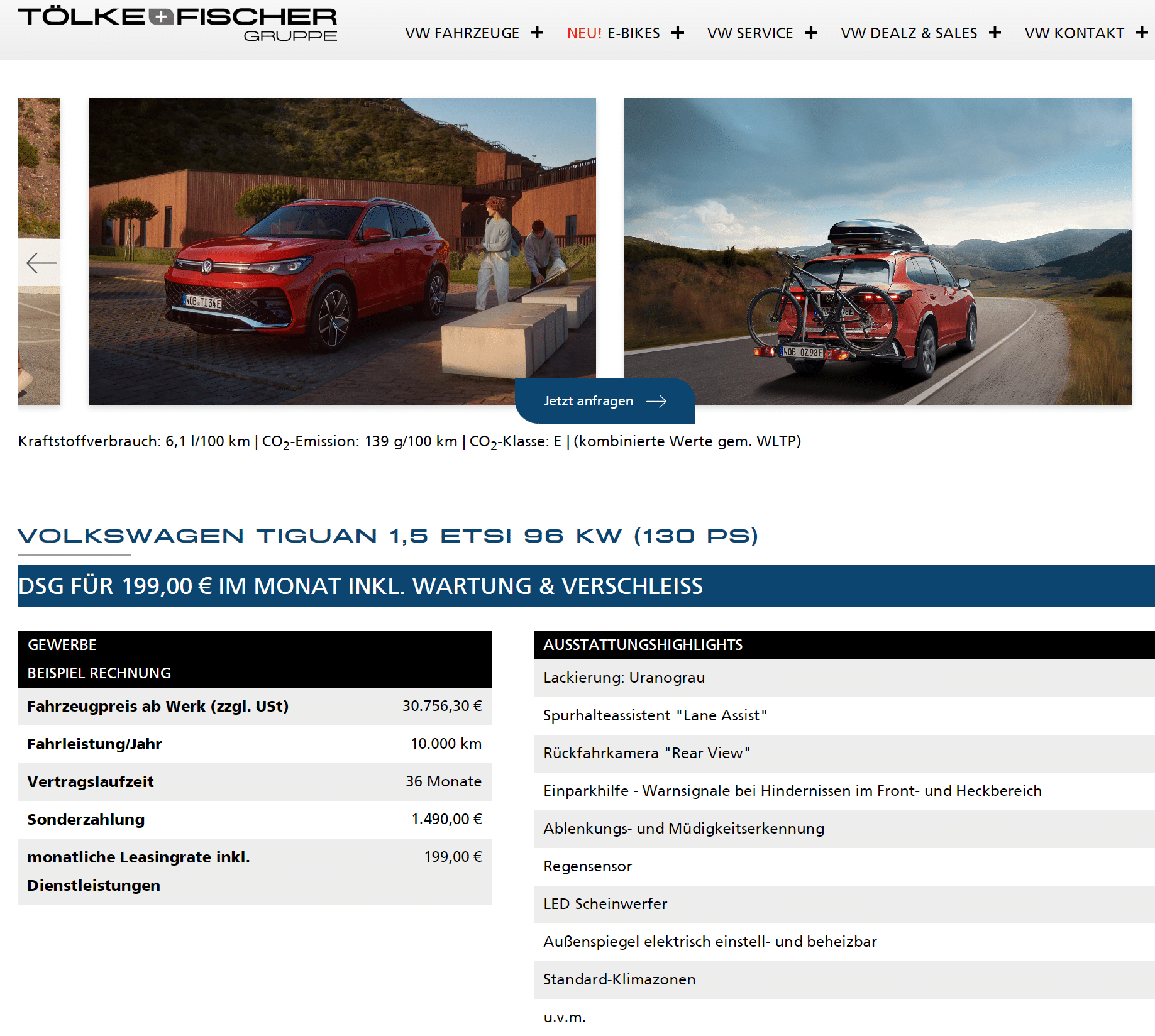Click the Rückfahrkamera "Rear View" row
This screenshot has width=1155, height=1036.
click(844, 753)
